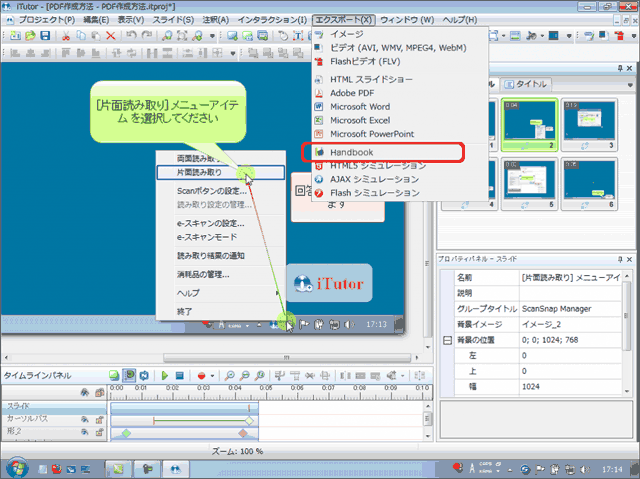640x479 pixels.
Task: Click the Windows Start button
Action: tap(18, 466)
